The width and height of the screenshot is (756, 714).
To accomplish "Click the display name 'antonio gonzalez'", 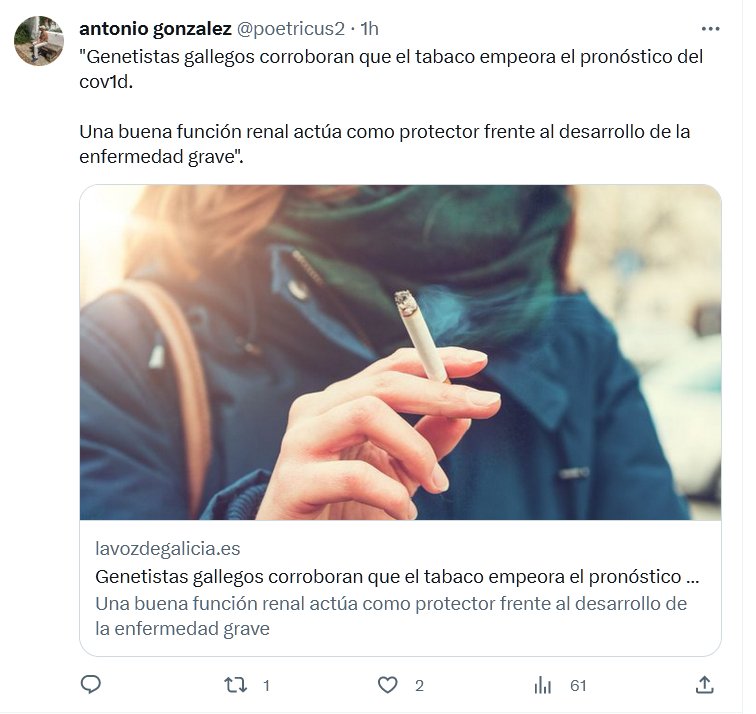I will tap(155, 29).
